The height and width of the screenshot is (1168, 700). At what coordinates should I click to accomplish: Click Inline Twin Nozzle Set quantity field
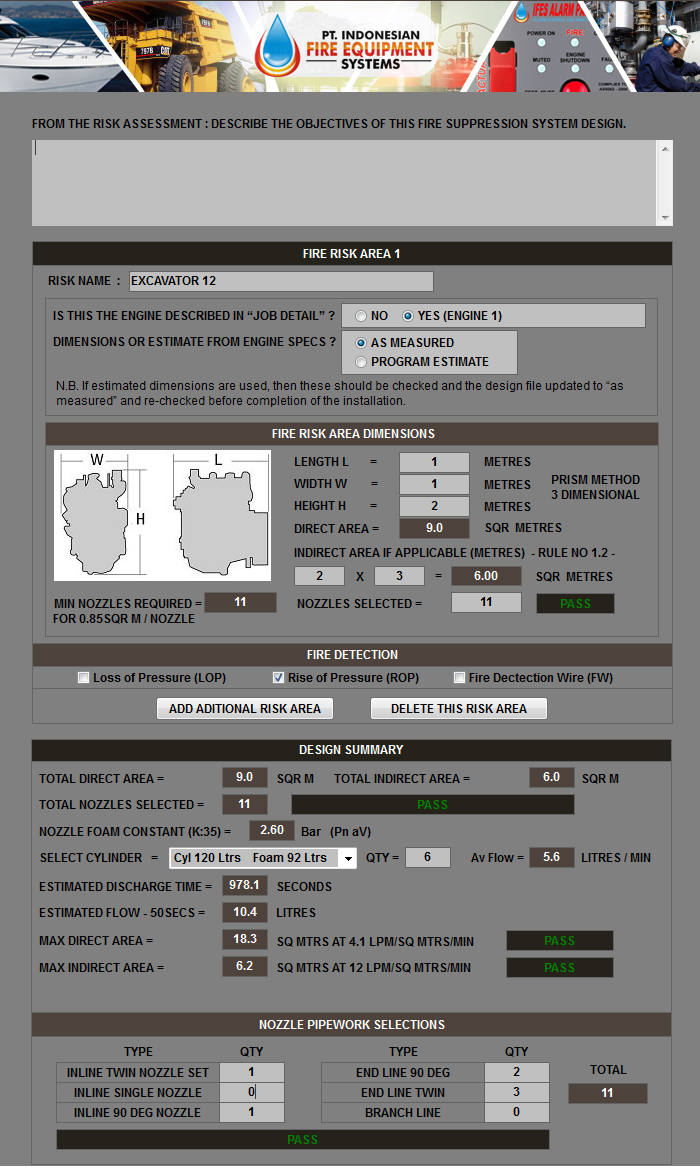click(252, 1072)
